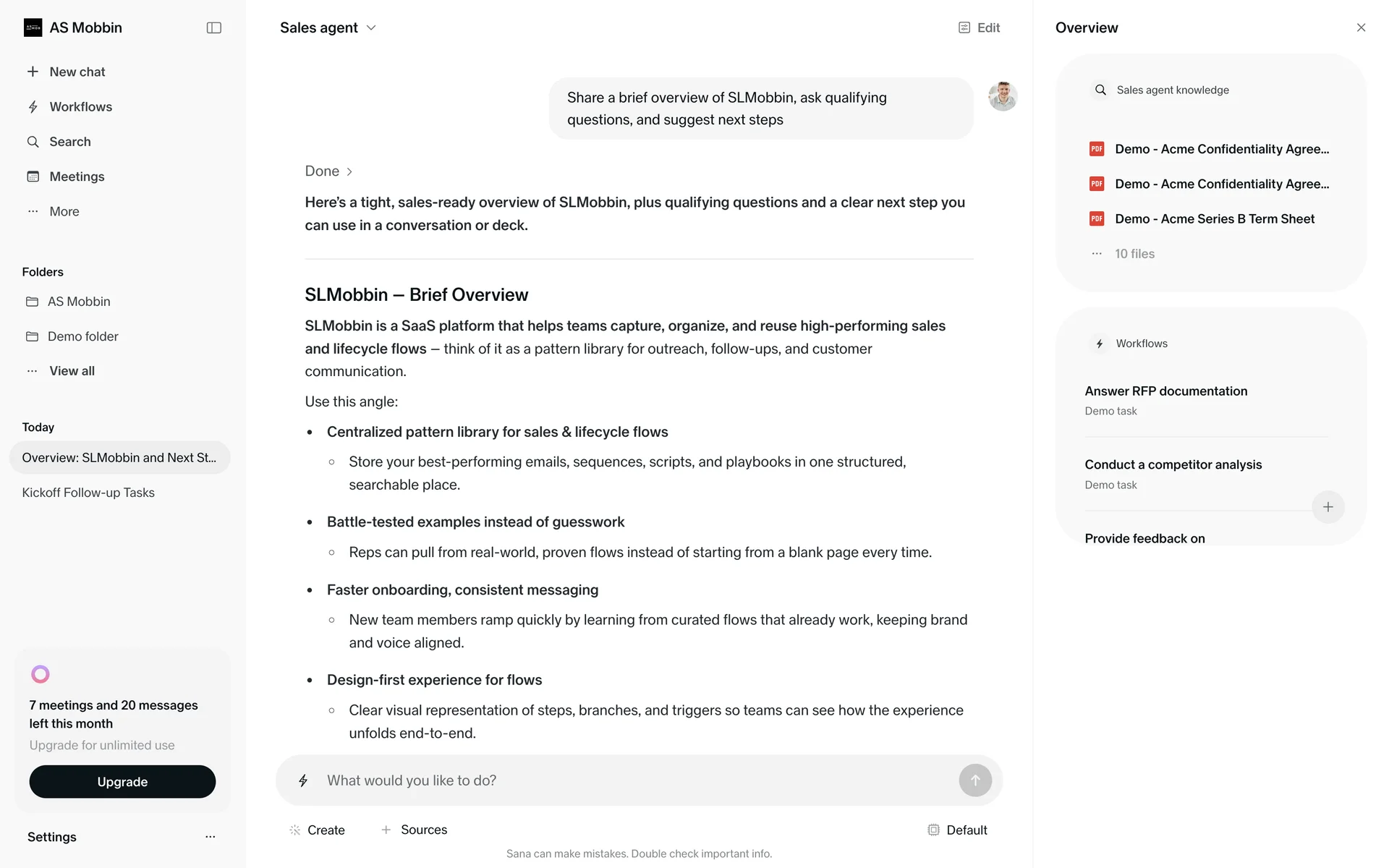This screenshot has height=868, width=1389.
Task: Click the Edit agent button
Action: click(979, 27)
